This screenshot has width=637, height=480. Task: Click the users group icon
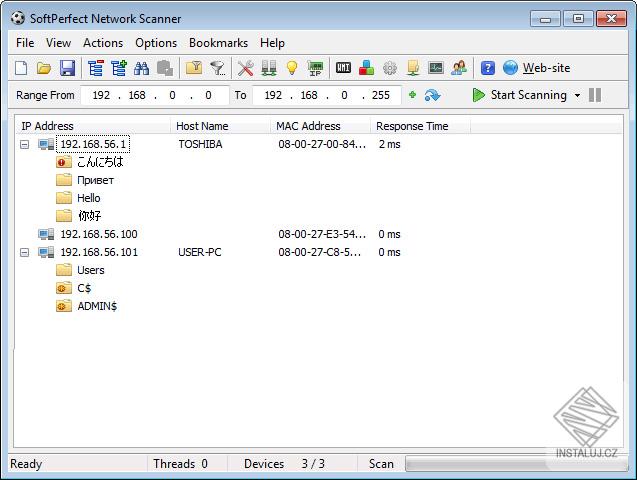pos(459,68)
